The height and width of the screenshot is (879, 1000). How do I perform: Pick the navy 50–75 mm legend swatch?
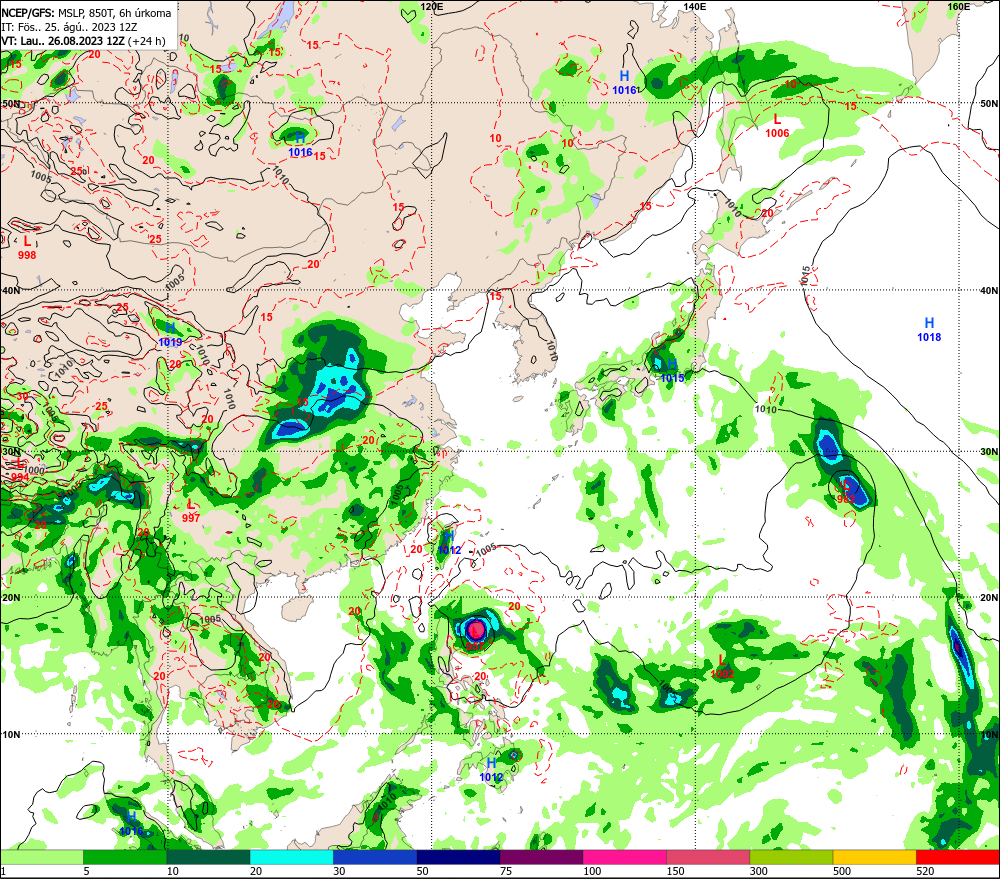[x=458, y=857]
